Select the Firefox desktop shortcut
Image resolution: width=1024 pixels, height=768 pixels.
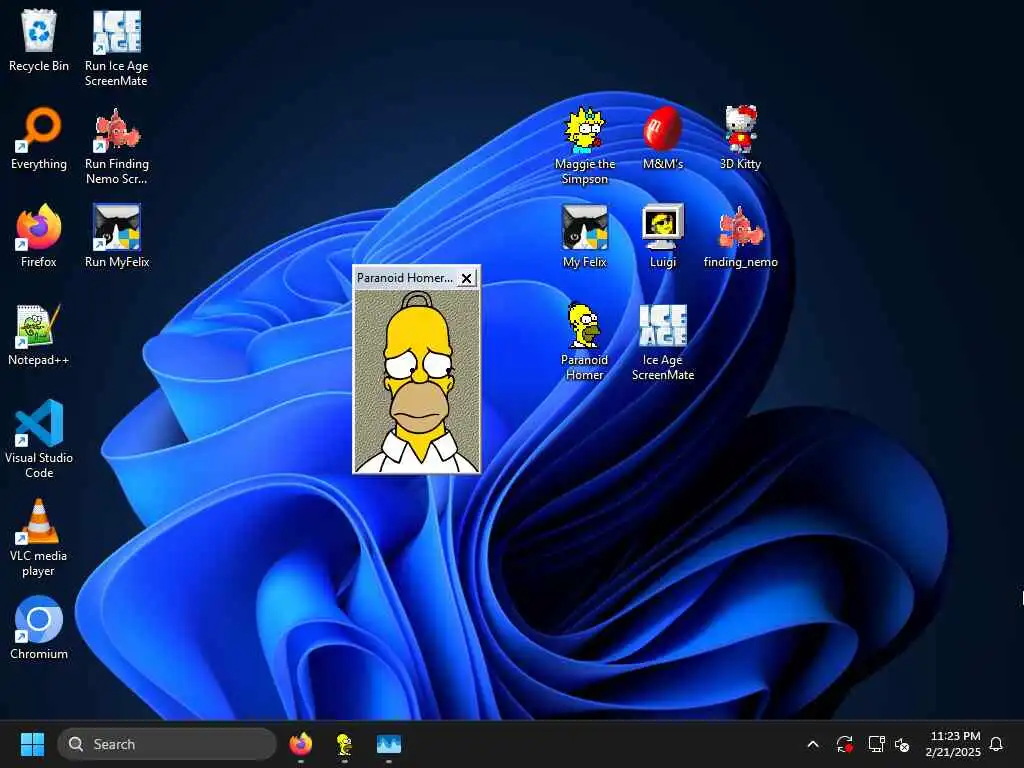[39, 236]
